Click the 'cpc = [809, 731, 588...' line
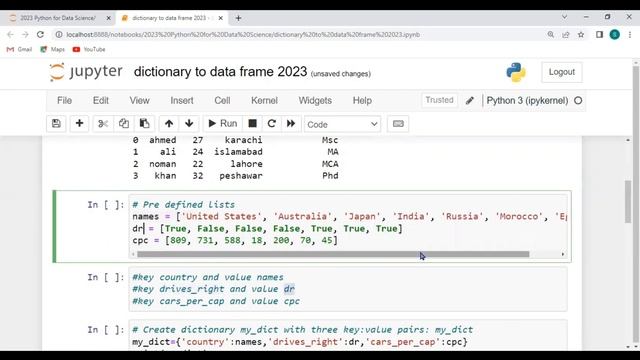640x360 pixels. click(x=235, y=240)
